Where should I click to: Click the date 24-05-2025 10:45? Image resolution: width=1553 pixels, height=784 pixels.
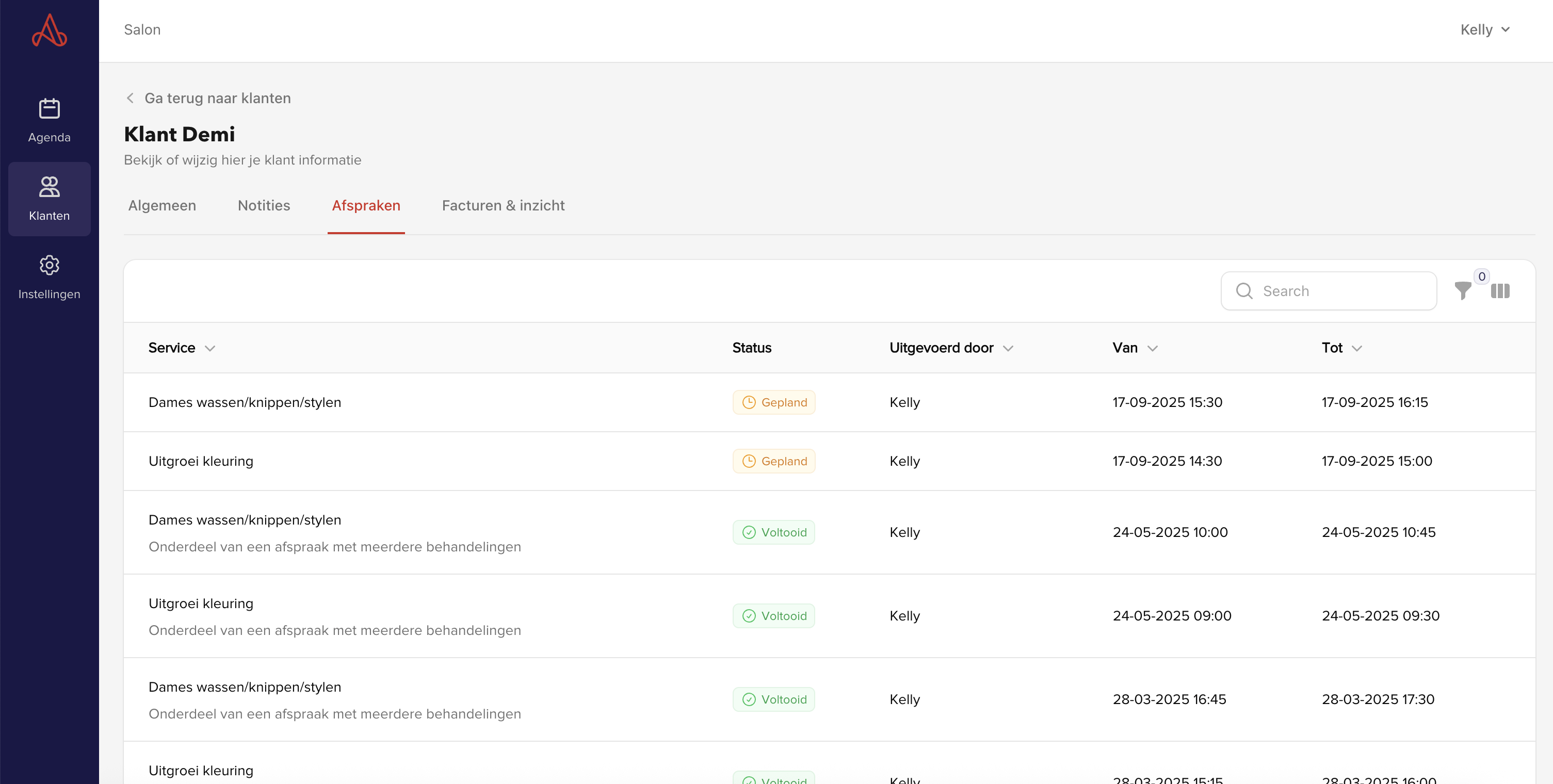click(1378, 532)
